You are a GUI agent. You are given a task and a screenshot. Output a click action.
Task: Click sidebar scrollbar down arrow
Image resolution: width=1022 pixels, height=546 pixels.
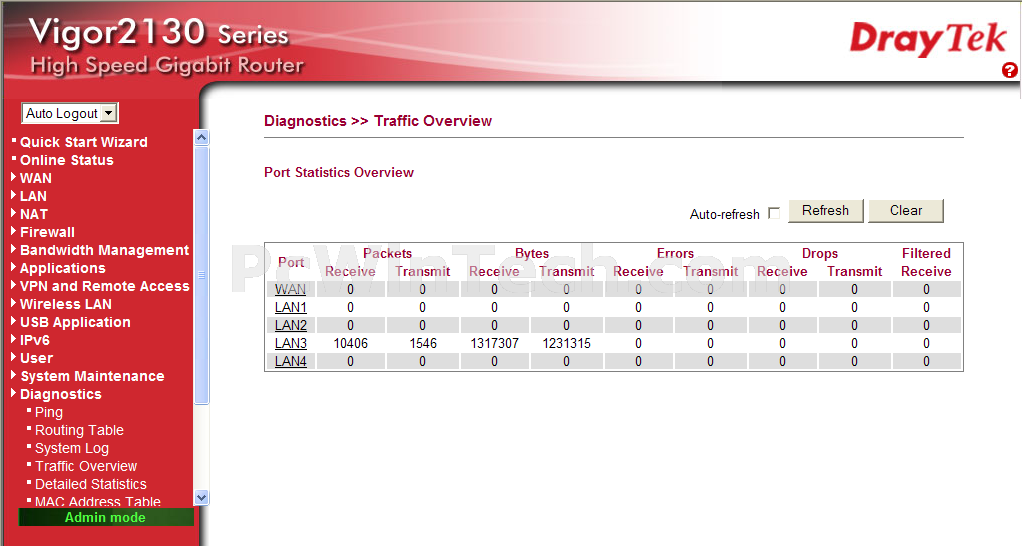tap(201, 498)
